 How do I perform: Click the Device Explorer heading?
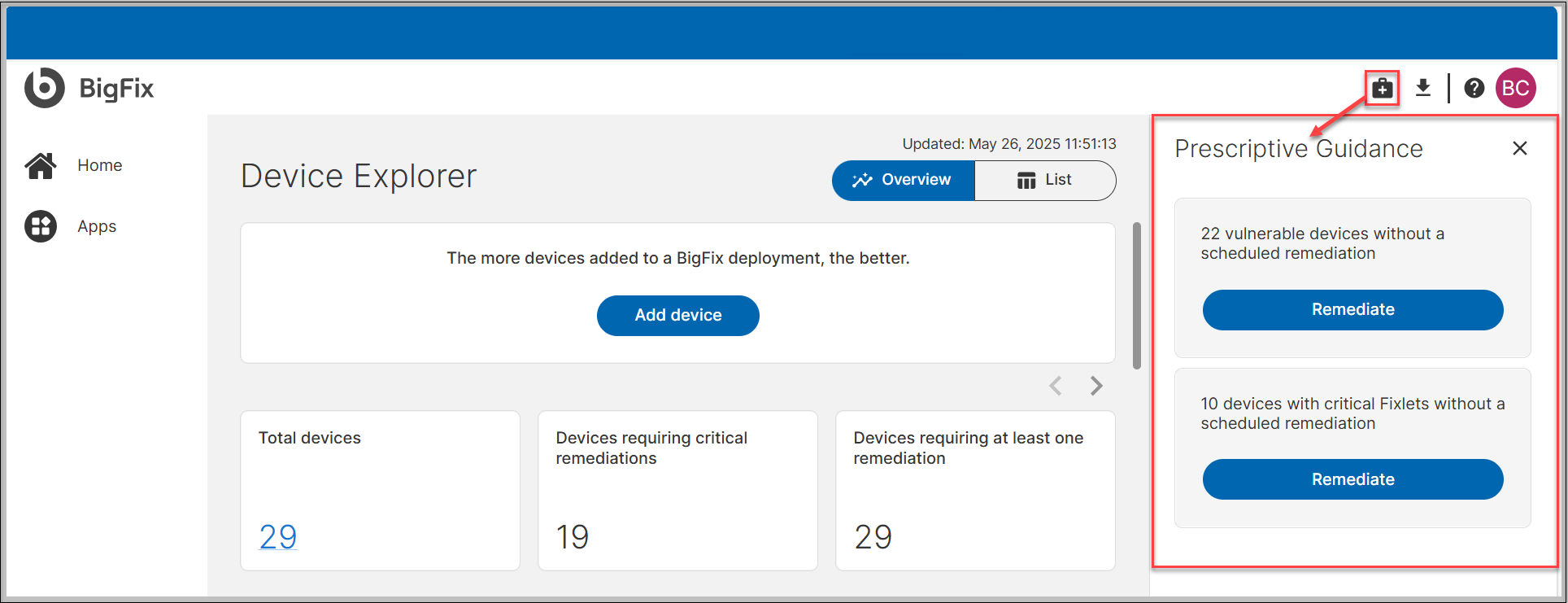(x=359, y=176)
